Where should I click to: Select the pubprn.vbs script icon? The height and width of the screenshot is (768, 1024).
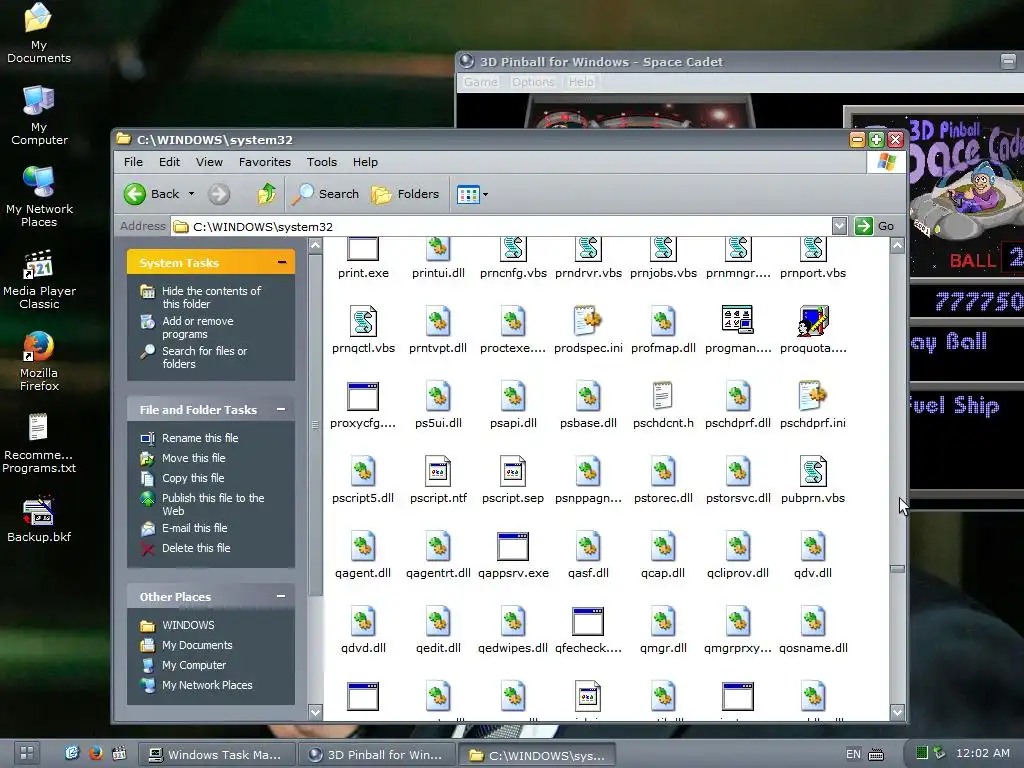813,471
